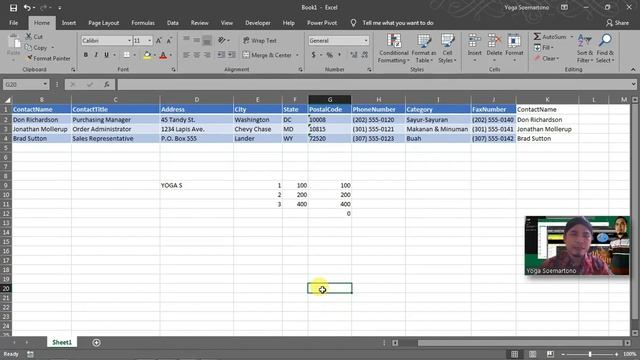Image resolution: width=640 pixels, height=360 pixels.
Task: Toggle Align Right
Action: pyautogui.click(x=207, y=55)
